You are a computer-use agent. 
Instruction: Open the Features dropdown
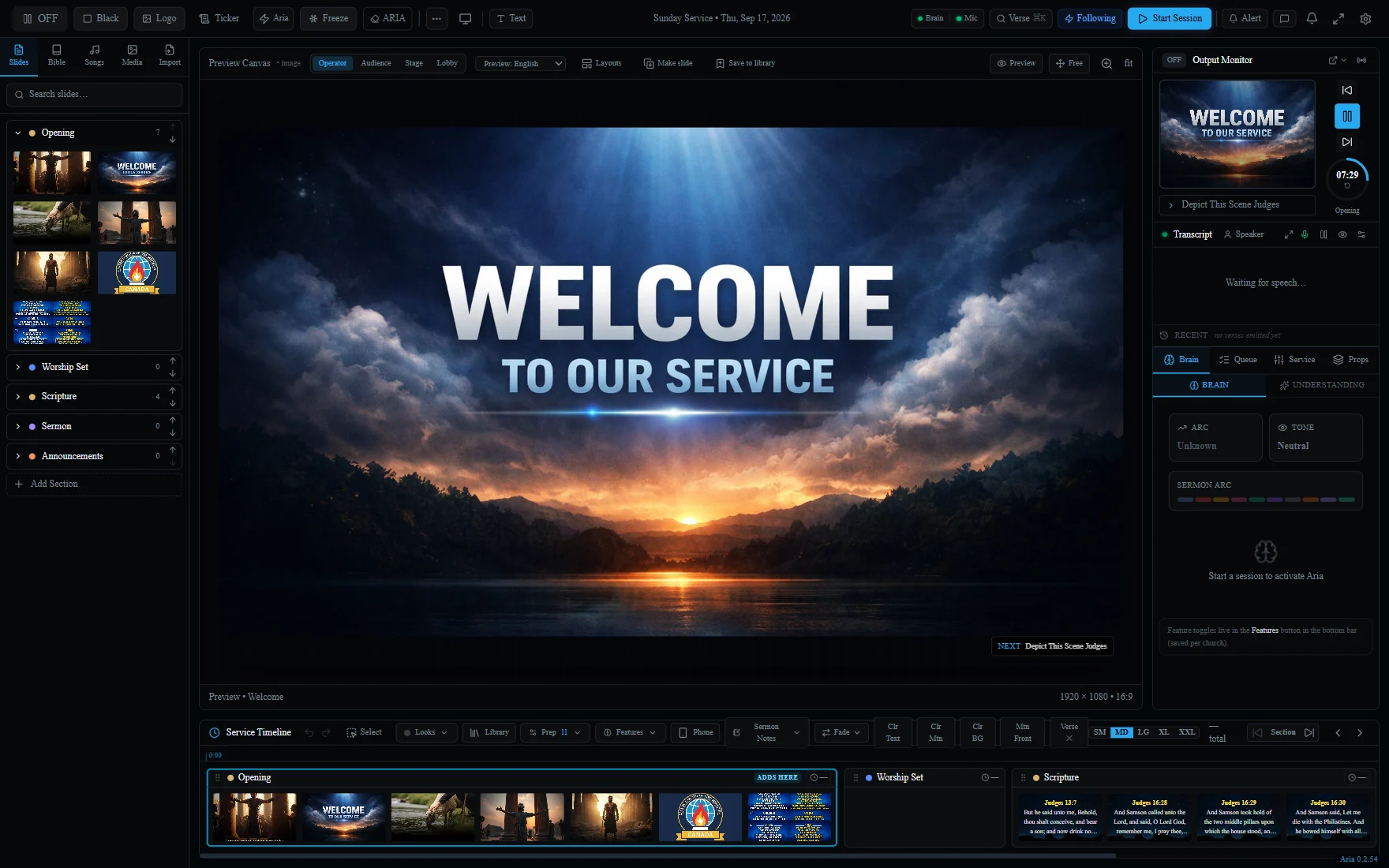click(630, 732)
